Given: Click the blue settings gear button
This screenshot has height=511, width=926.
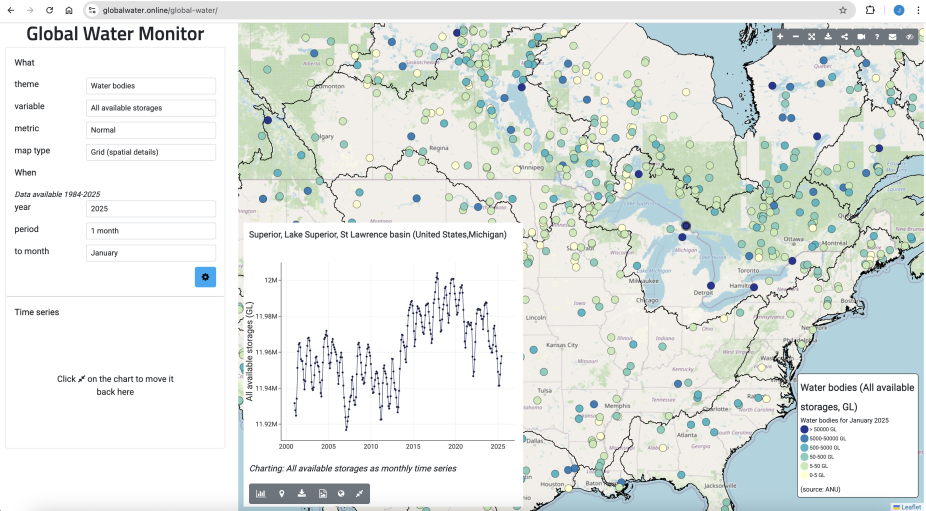Looking at the screenshot, I should click(x=205, y=277).
